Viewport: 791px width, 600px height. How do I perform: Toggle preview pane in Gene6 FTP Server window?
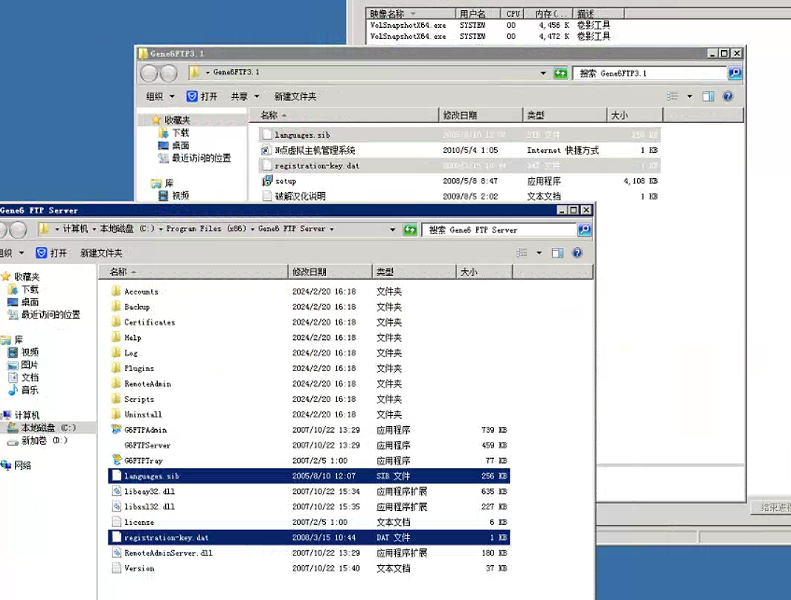pos(558,253)
